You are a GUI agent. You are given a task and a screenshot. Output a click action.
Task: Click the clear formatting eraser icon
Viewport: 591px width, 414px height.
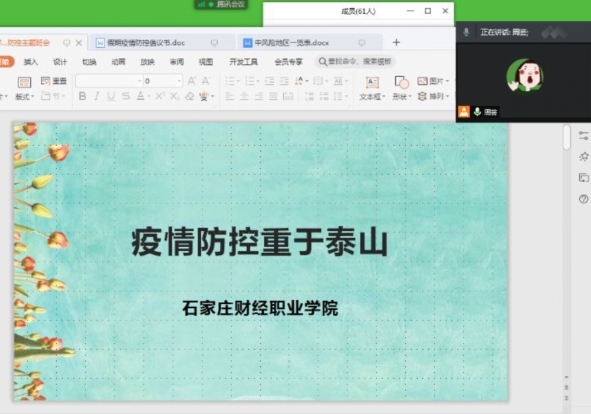point(190,97)
